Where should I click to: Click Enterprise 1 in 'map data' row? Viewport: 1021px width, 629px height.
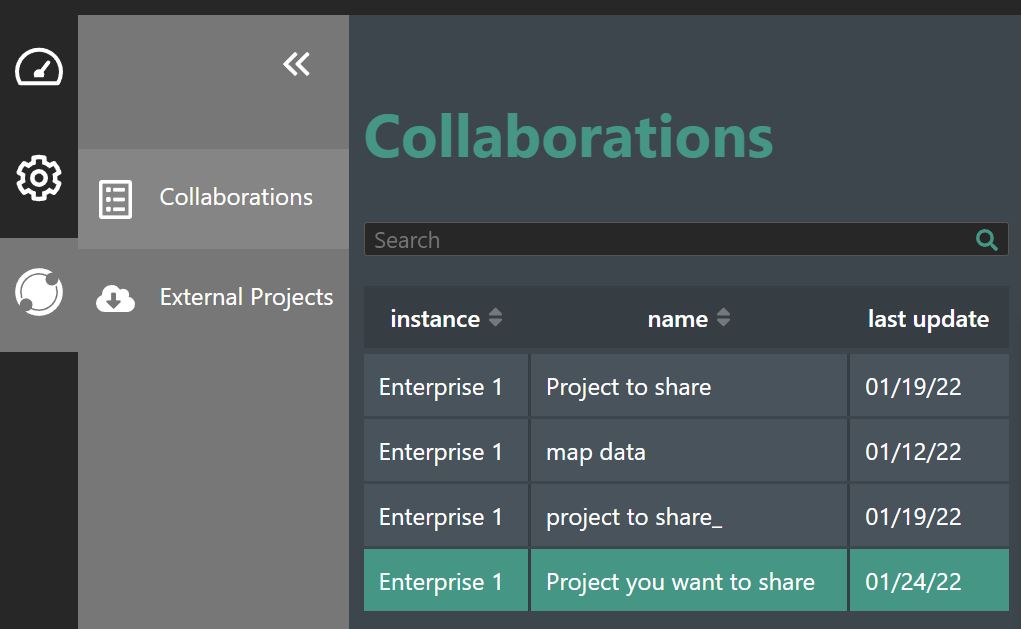point(446,451)
